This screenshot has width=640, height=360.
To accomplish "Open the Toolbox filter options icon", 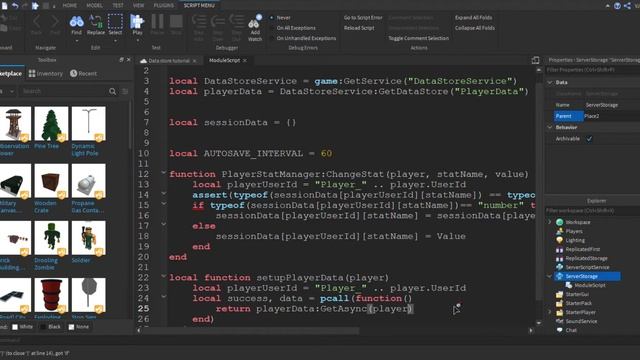I will point(125,91).
